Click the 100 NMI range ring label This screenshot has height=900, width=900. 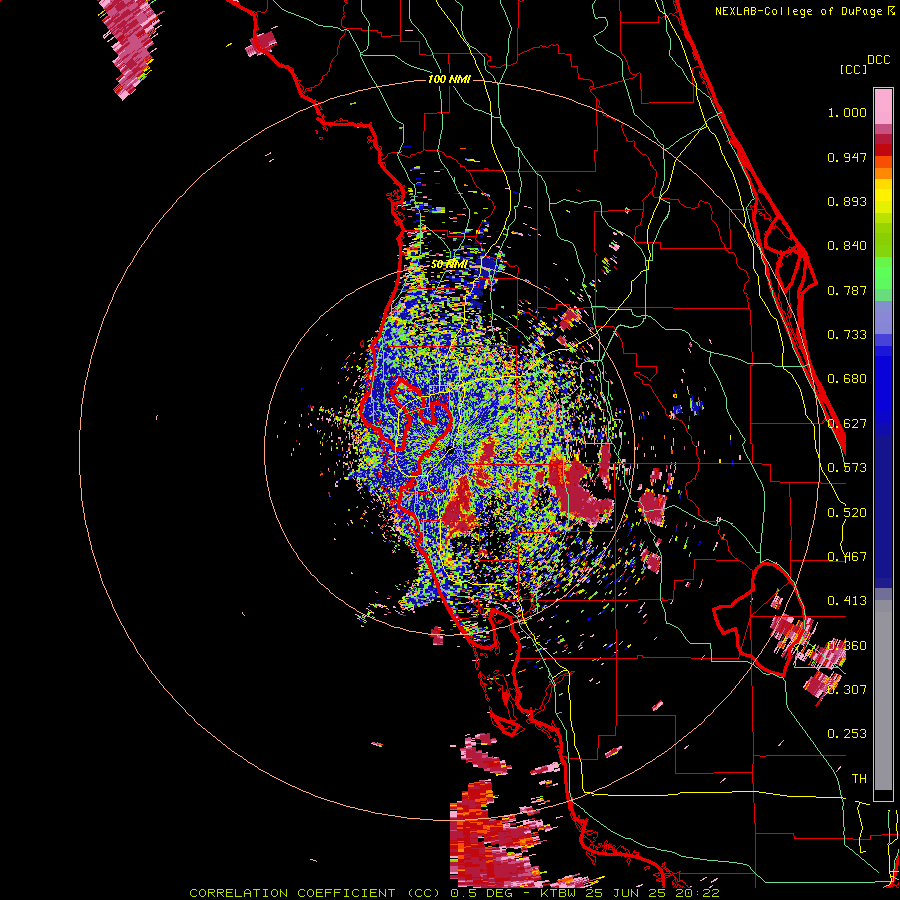449,79
